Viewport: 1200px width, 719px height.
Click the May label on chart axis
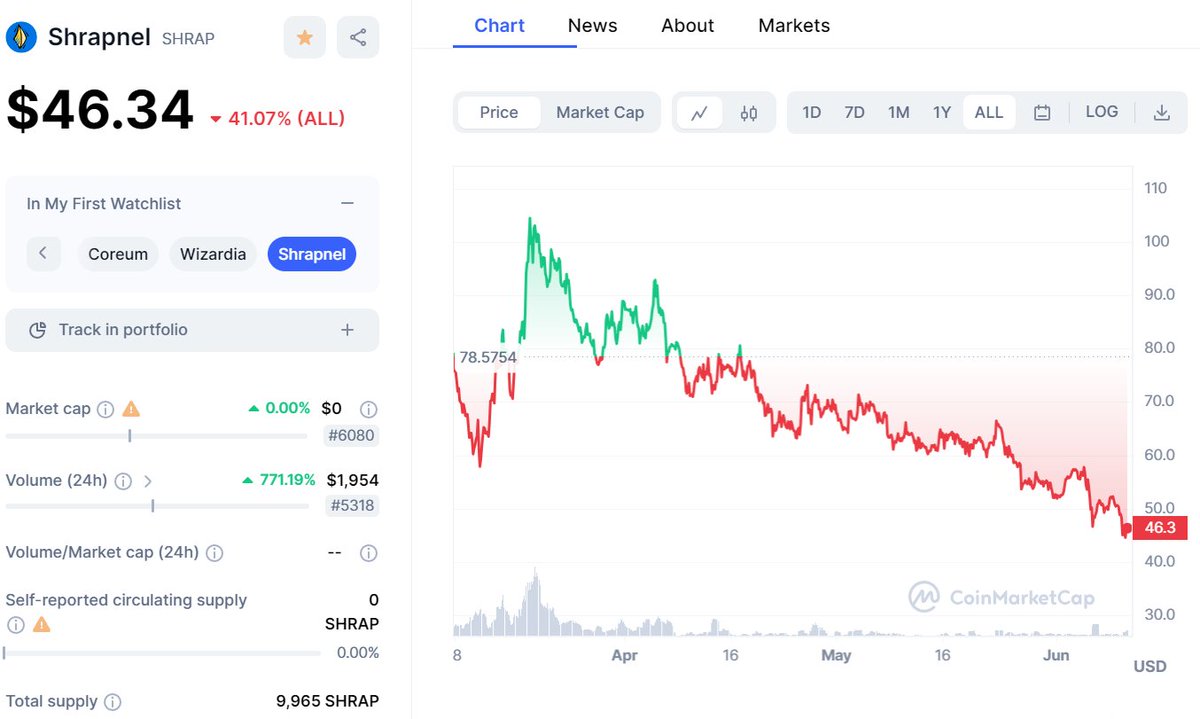click(x=836, y=655)
